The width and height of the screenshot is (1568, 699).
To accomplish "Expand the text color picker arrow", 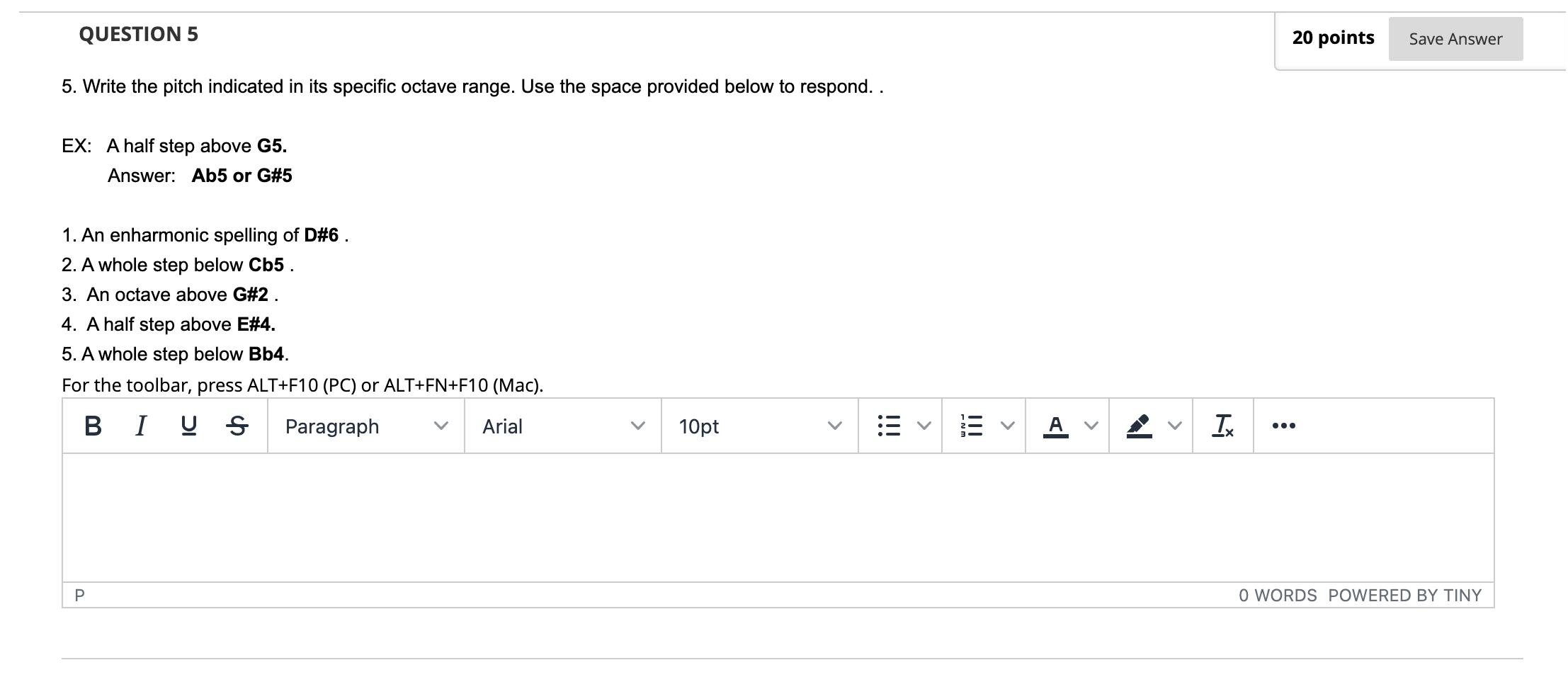I will point(1091,426).
